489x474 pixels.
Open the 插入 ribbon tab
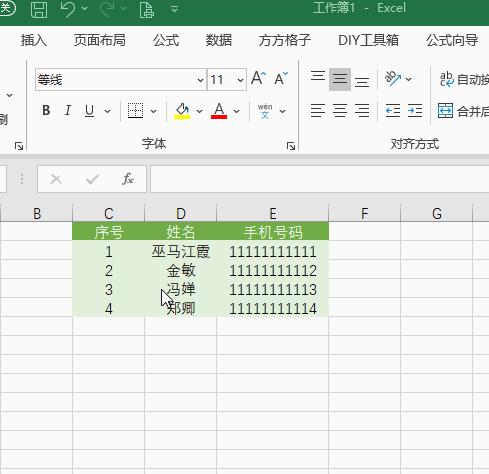[34, 40]
